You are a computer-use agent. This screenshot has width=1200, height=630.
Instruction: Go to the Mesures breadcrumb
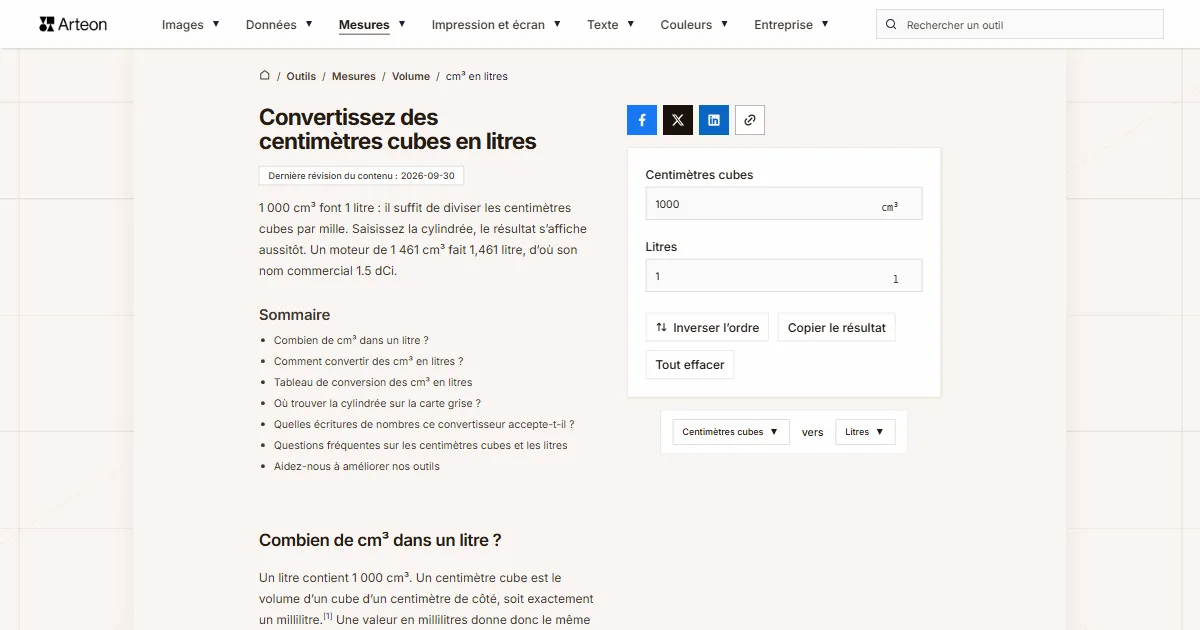(x=354, y=76)
